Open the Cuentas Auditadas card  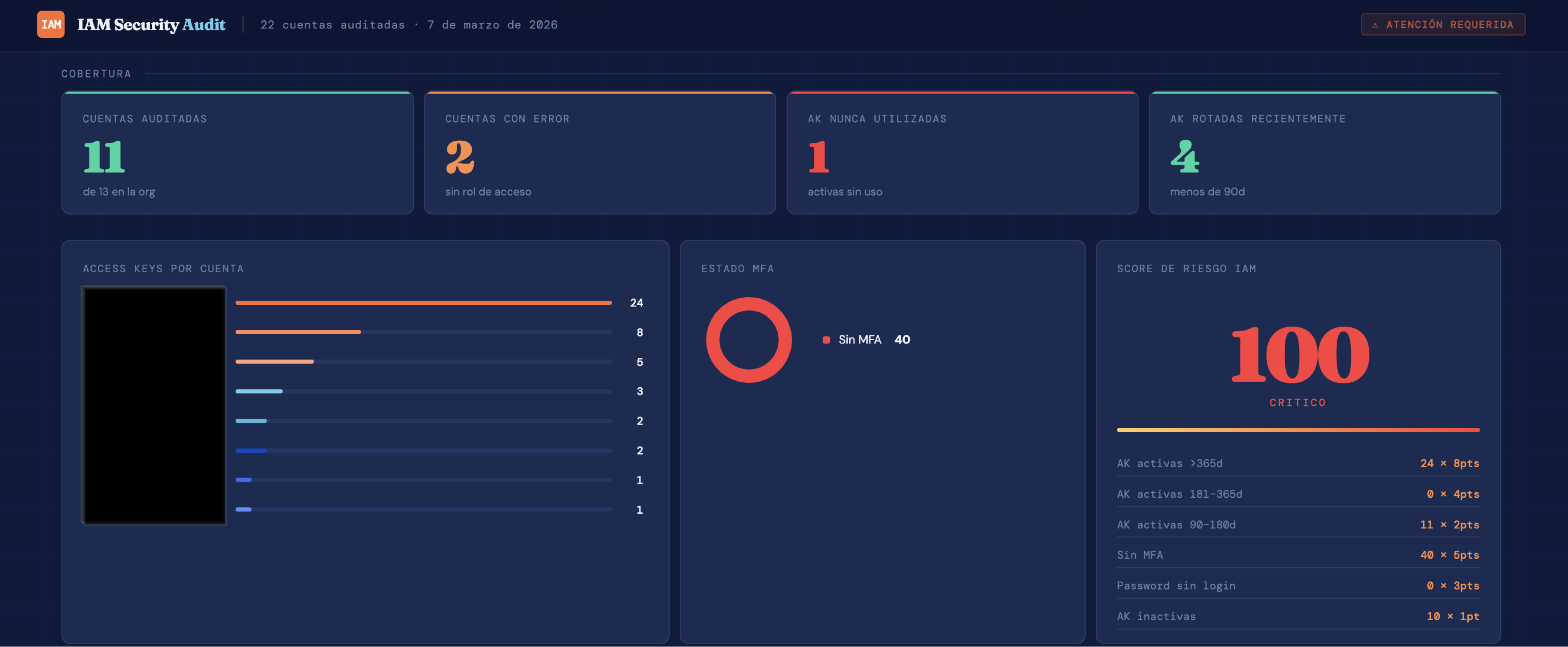237,153
